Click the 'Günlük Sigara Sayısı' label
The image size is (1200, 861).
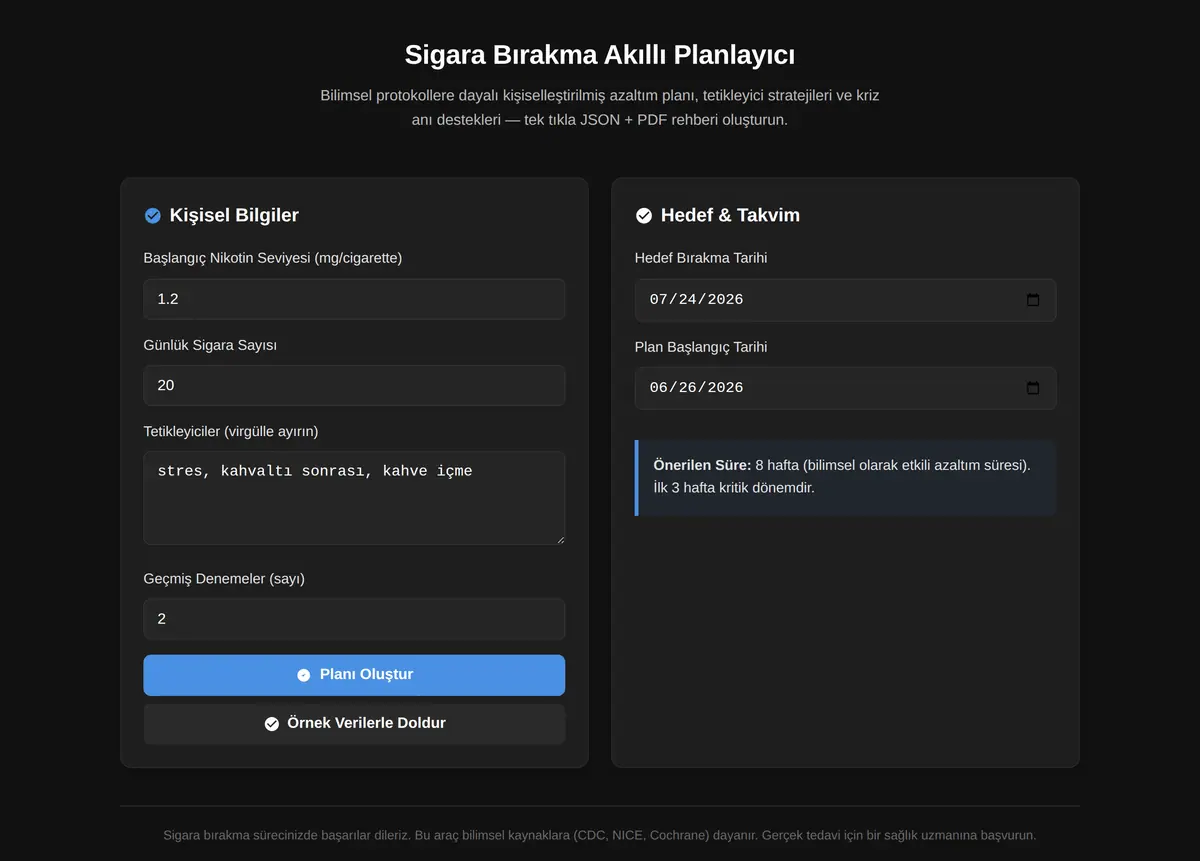pyautogui.click(x=210, y=345)
